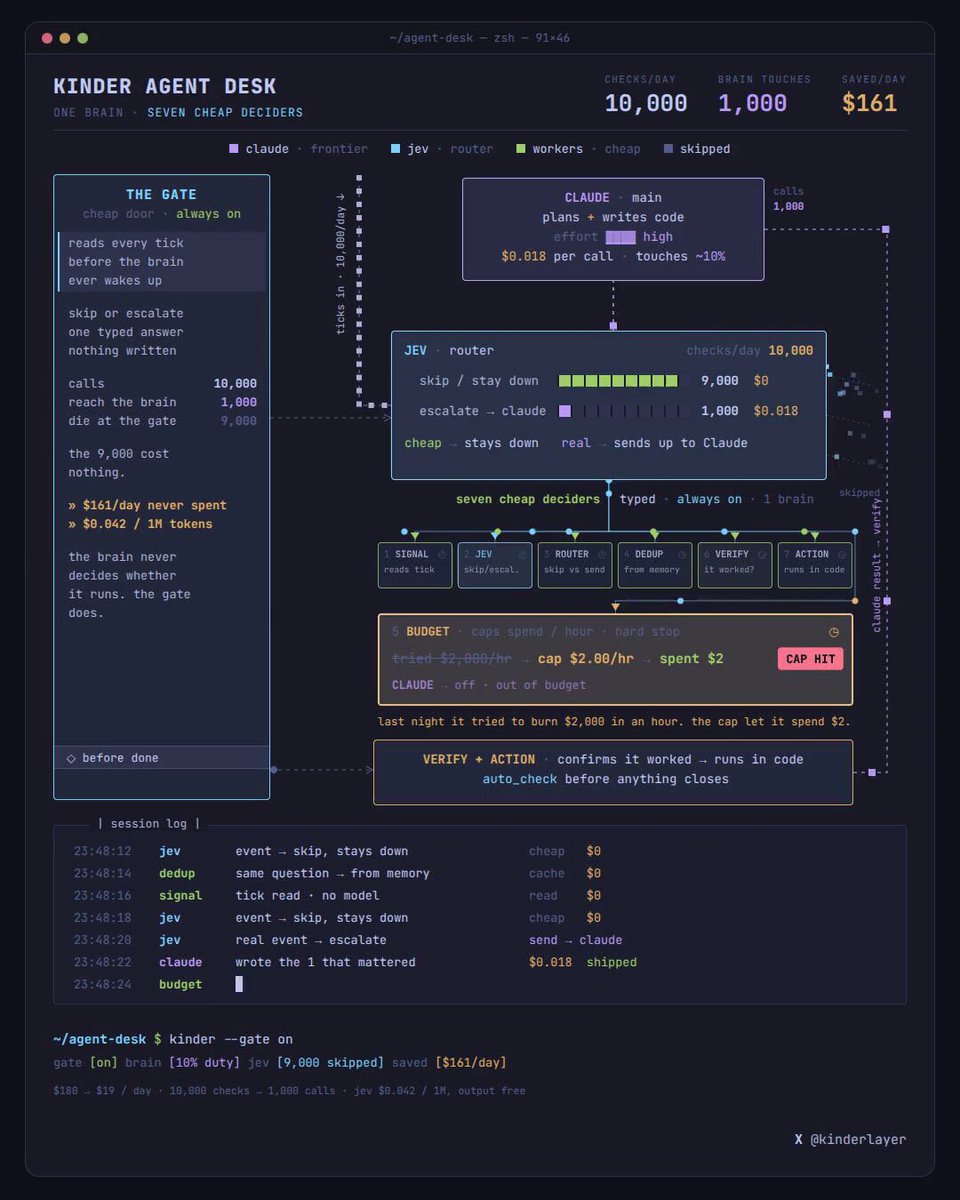Screen dimensions: 960x1200
Task: Open the @kinderlayer handle link
Action: [858, 1139]
